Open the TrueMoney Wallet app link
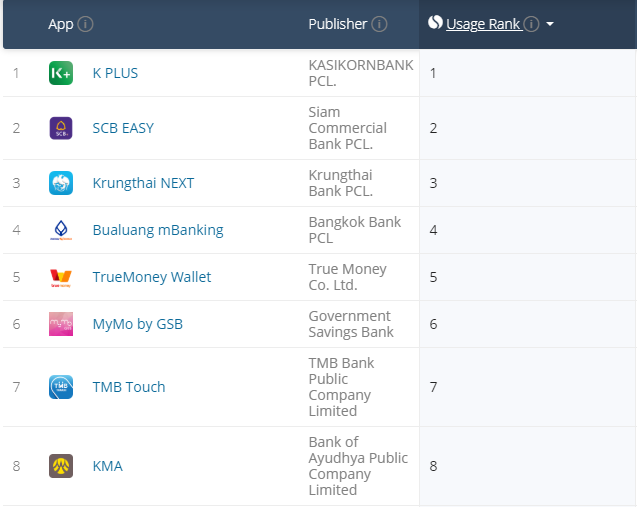Viewport: 637px width, 507px height. [152, 277]
